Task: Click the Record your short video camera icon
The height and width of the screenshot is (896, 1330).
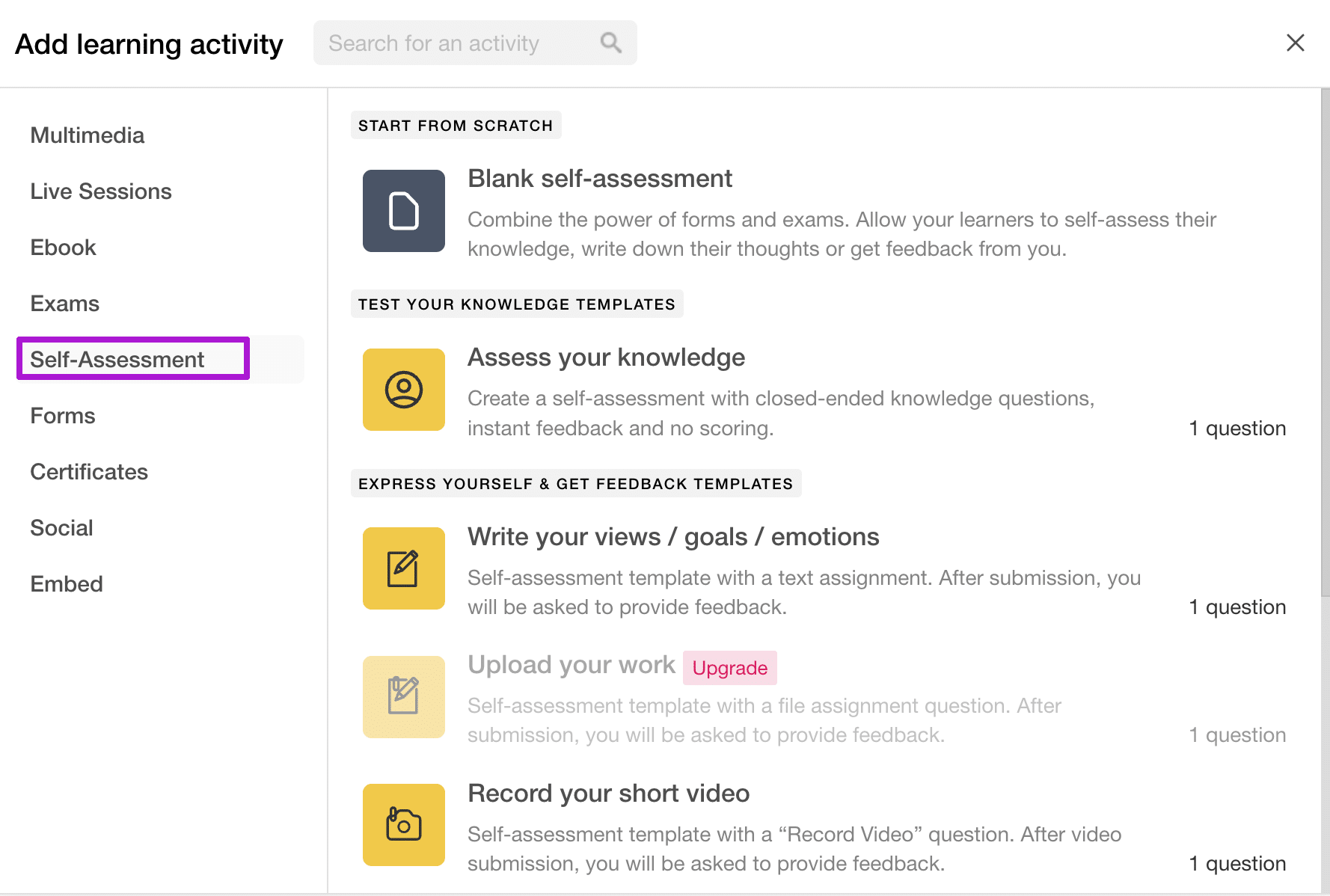Action: coord(404,824)
